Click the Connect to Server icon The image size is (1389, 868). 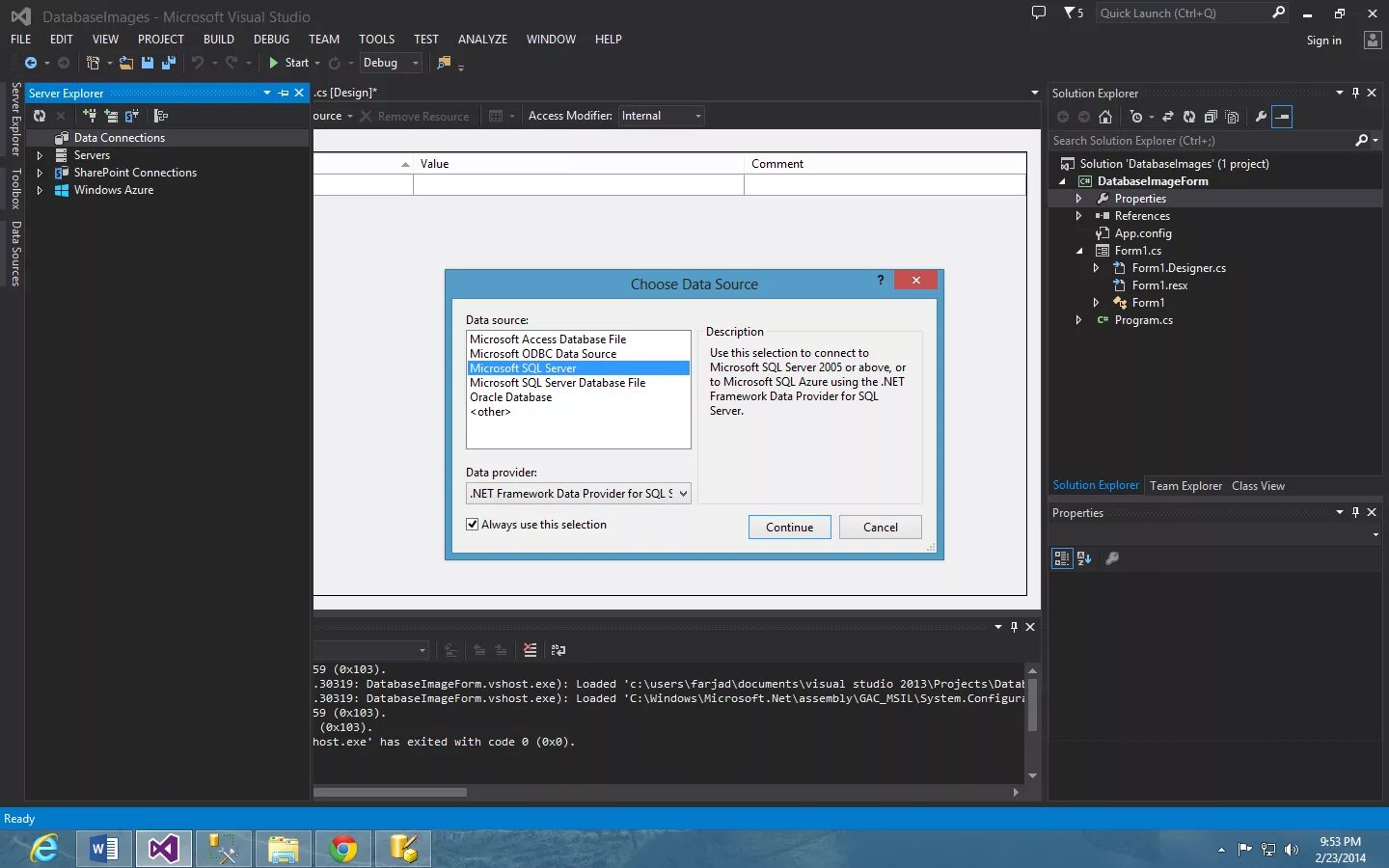[111, 116]
